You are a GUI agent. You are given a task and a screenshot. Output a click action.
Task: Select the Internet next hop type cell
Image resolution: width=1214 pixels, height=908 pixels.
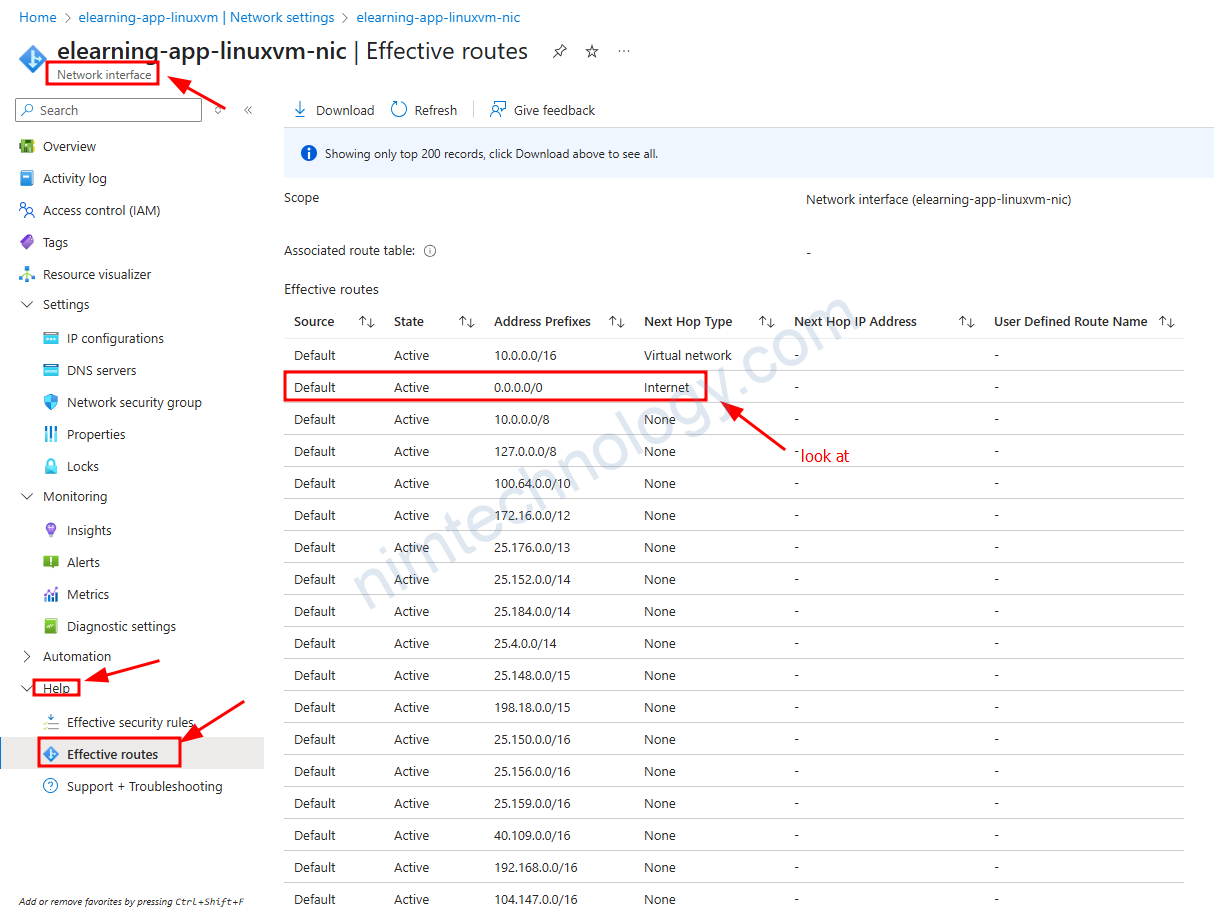[x=667, y=387]
